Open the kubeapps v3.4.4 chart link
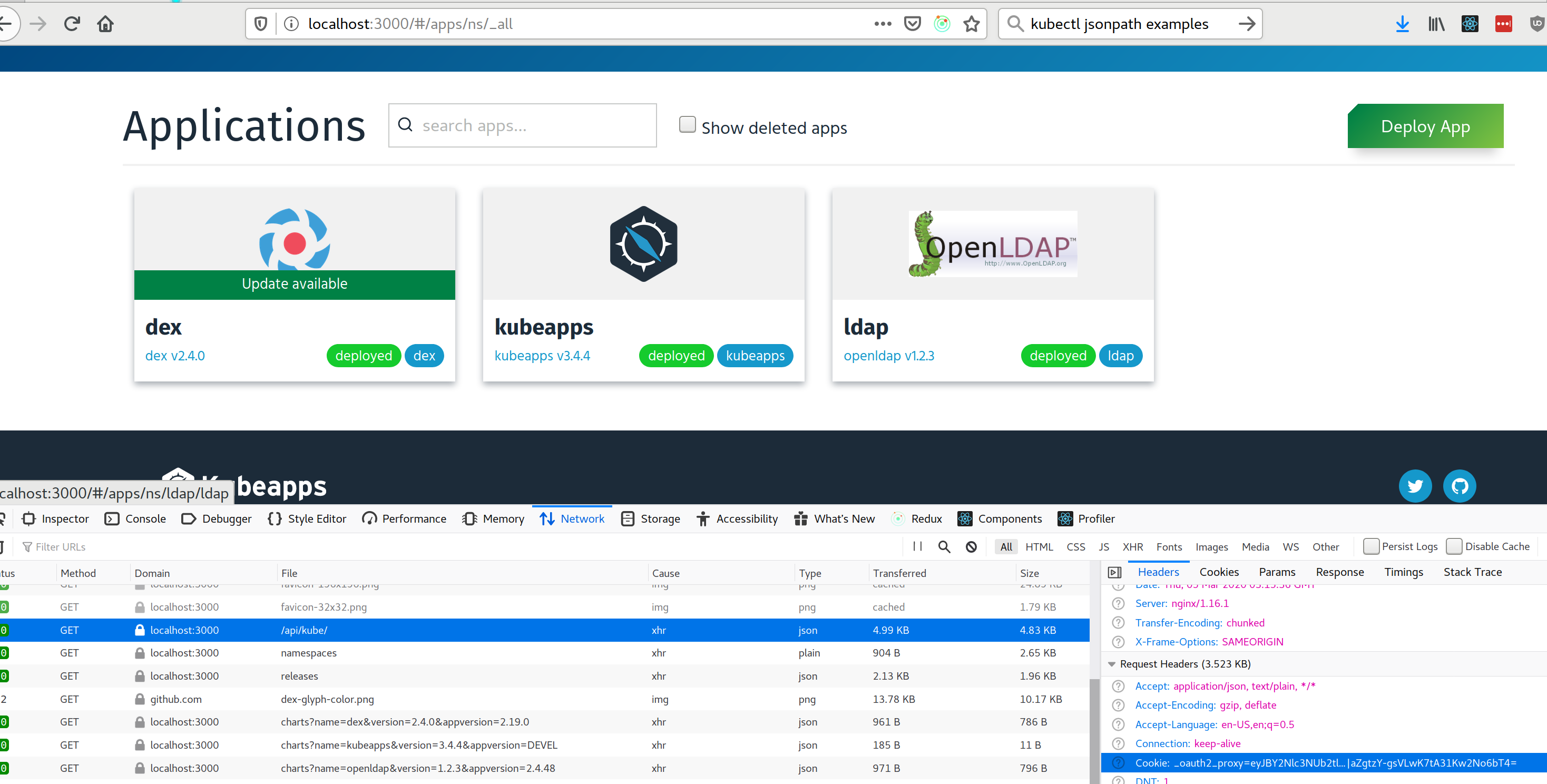Viewport: 1547px width, 784px height. click(542, 355)
